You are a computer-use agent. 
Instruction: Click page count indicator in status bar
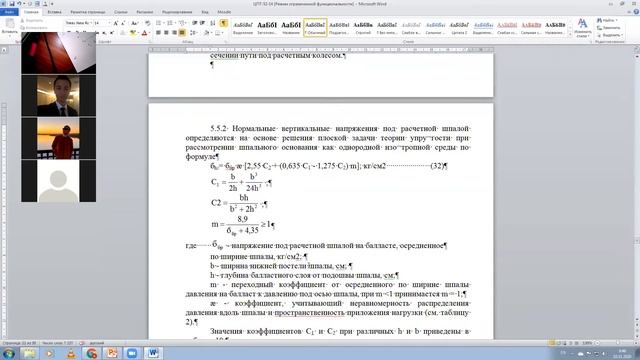(x=19, y=343)
